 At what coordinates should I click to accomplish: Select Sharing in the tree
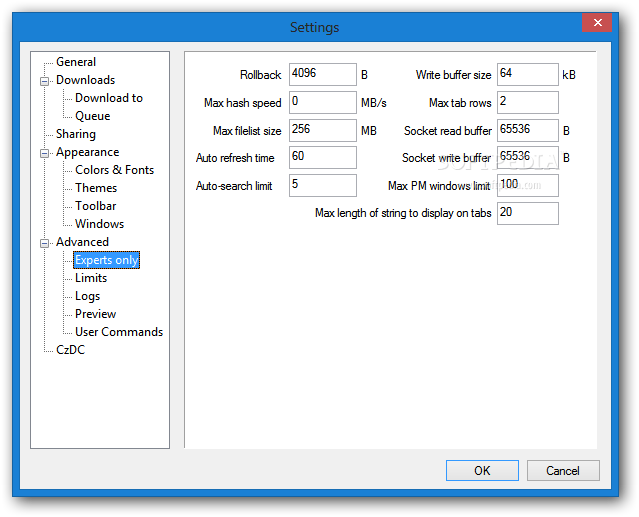tap(76, 134)
